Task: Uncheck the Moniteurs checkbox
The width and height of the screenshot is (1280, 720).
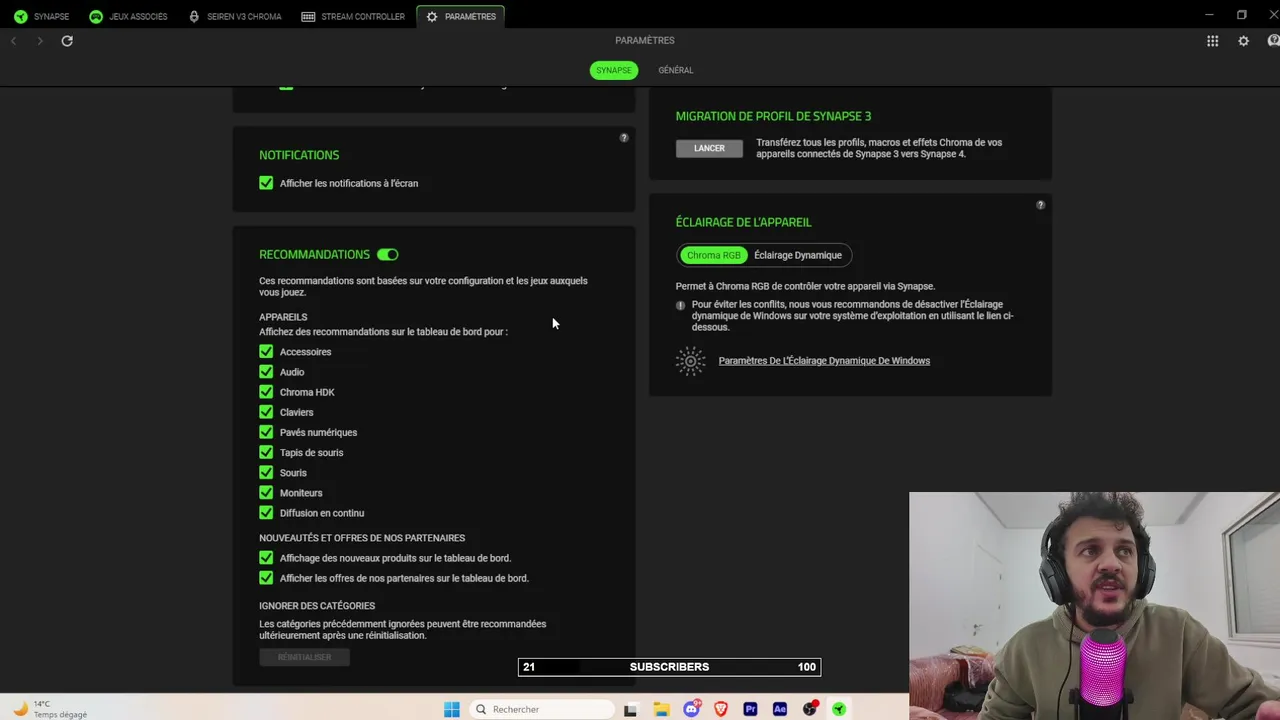Action: pyautogui.click(x=266, y=492)
